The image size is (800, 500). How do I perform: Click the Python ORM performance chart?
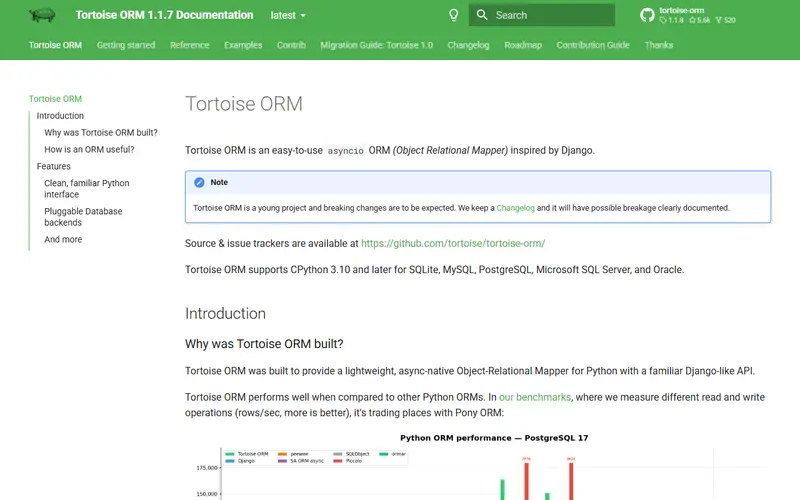click(x=478, y=466)
